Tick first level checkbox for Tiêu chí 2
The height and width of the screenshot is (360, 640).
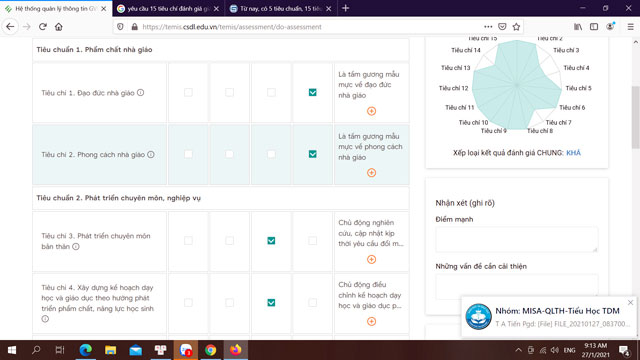pyautogui.click(x=188, y=154)
